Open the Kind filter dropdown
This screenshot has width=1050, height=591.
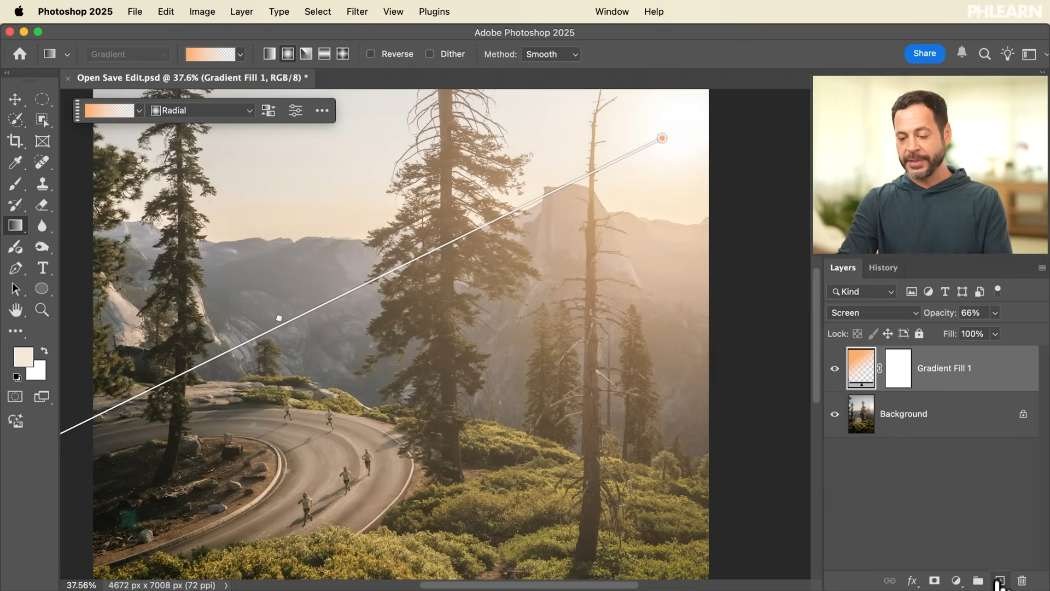tap(862, 292)
